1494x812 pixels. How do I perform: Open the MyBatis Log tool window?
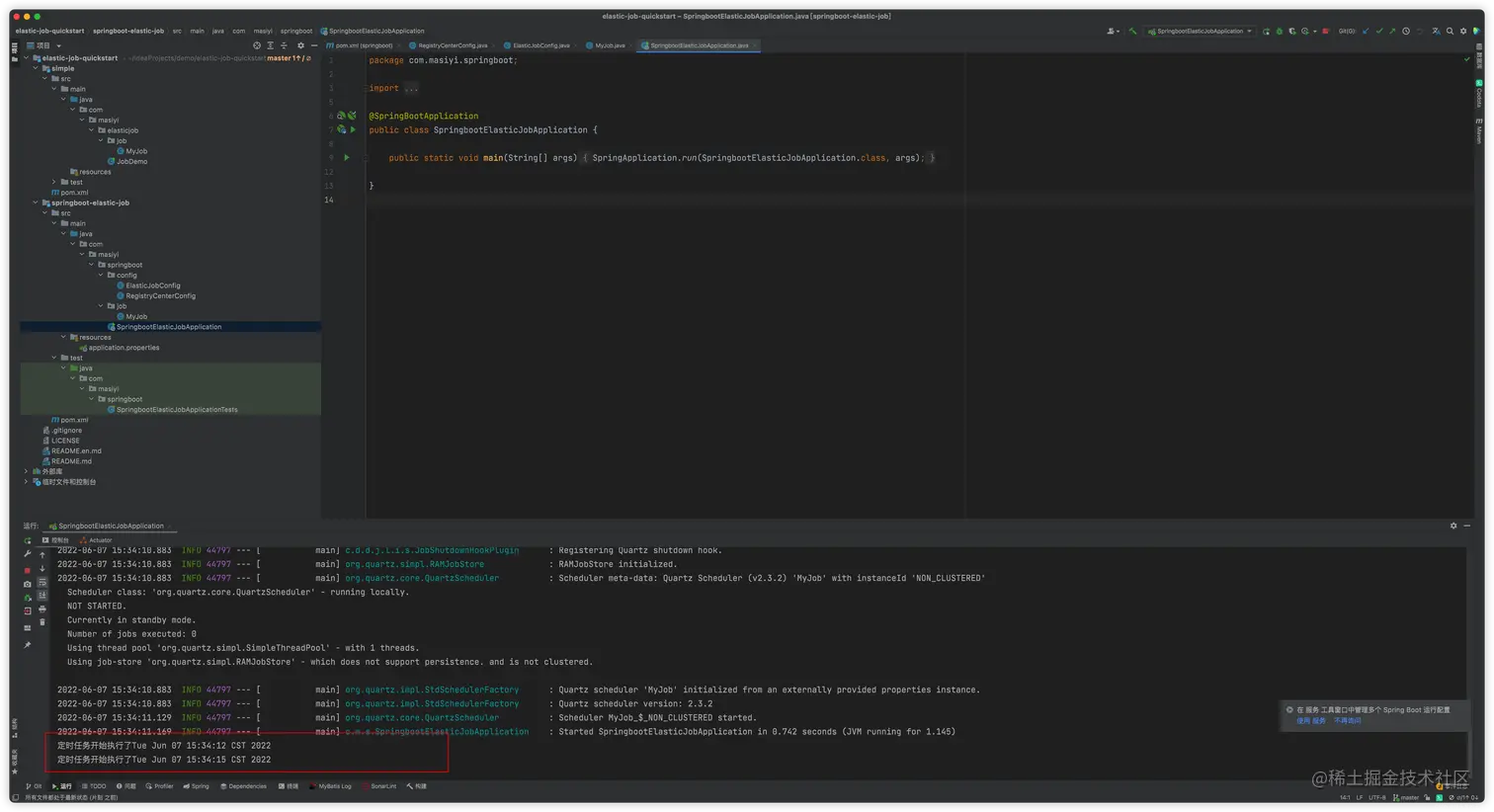coord(333,786)
